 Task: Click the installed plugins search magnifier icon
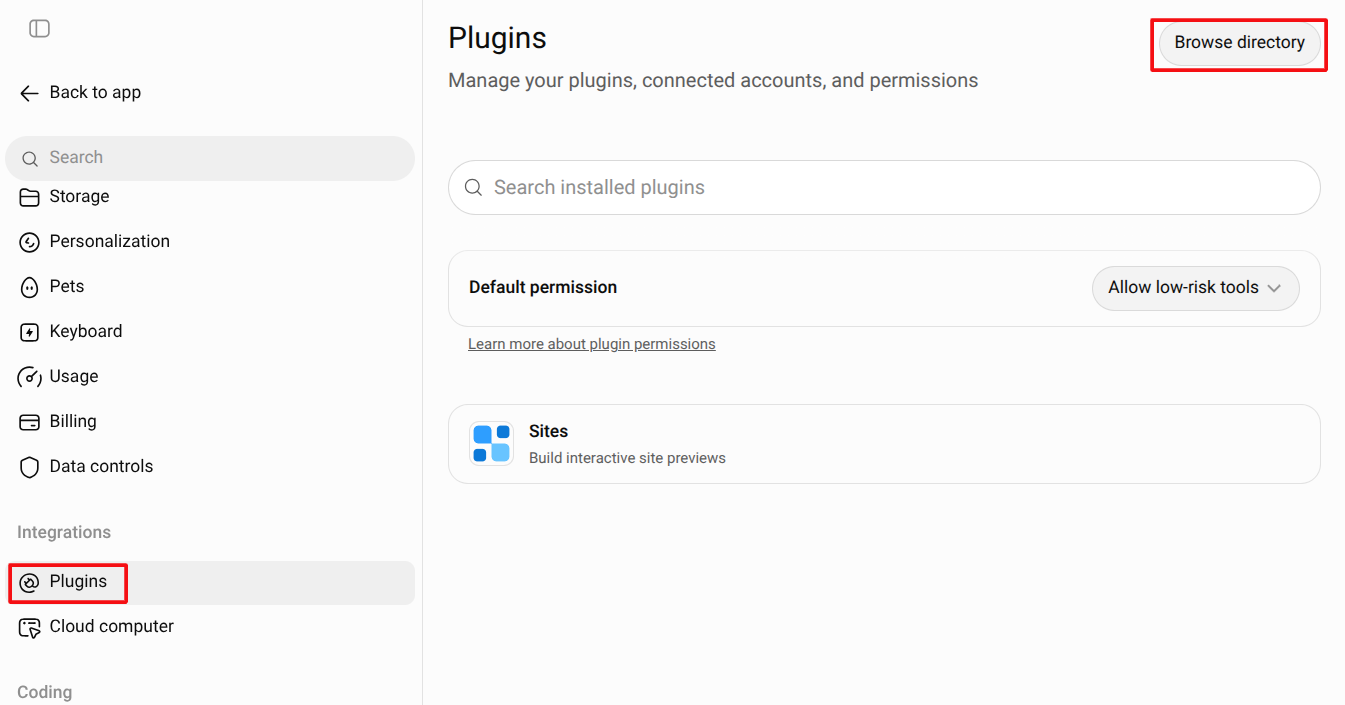pos(474,188)
